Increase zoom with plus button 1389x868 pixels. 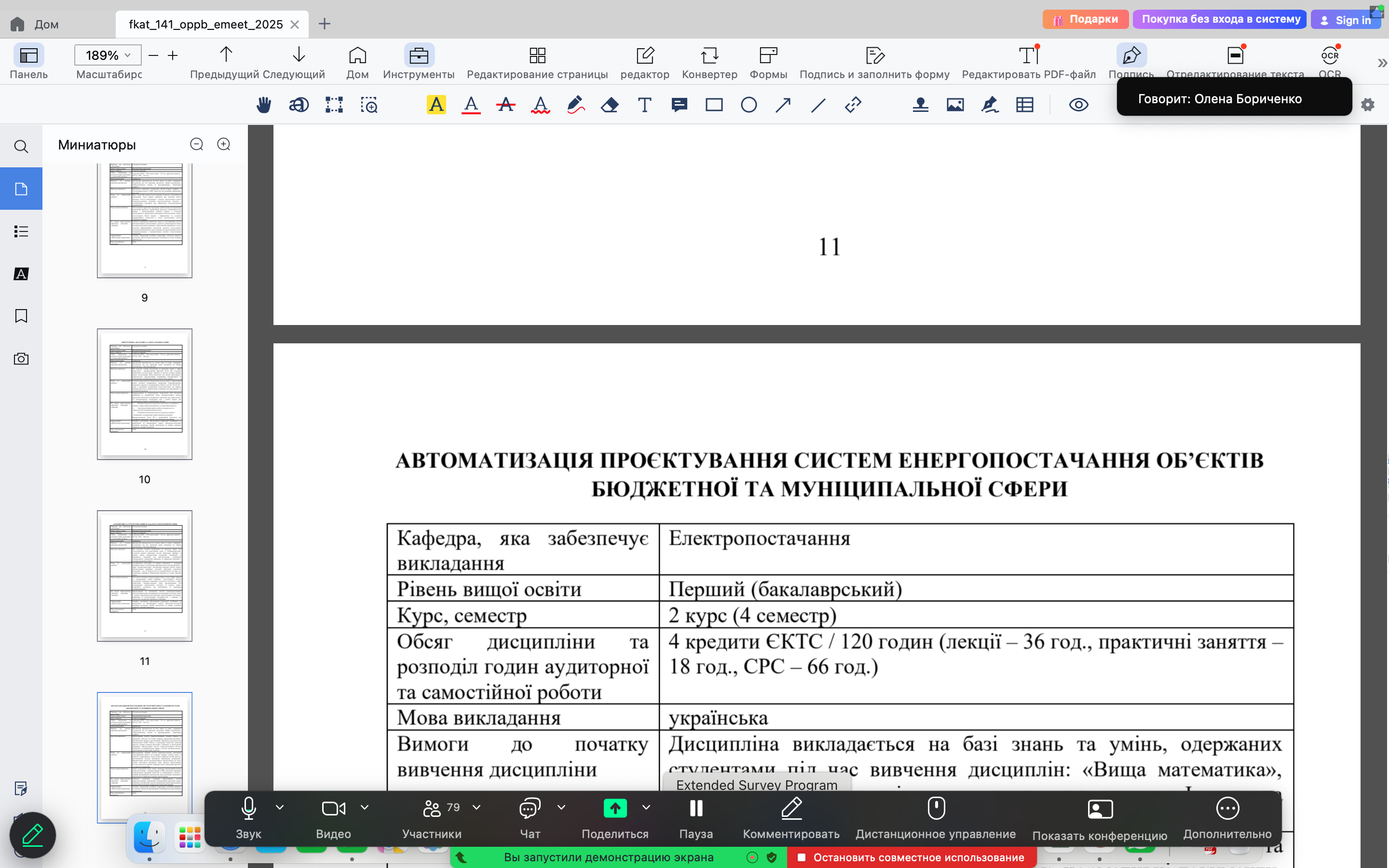(173, 55)
